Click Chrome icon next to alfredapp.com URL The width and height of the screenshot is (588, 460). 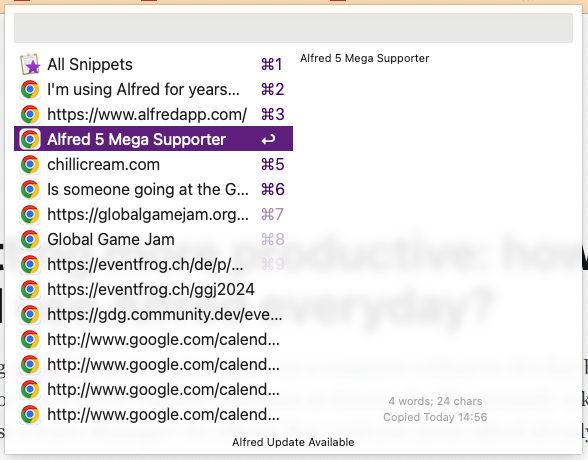coord(30,114)
